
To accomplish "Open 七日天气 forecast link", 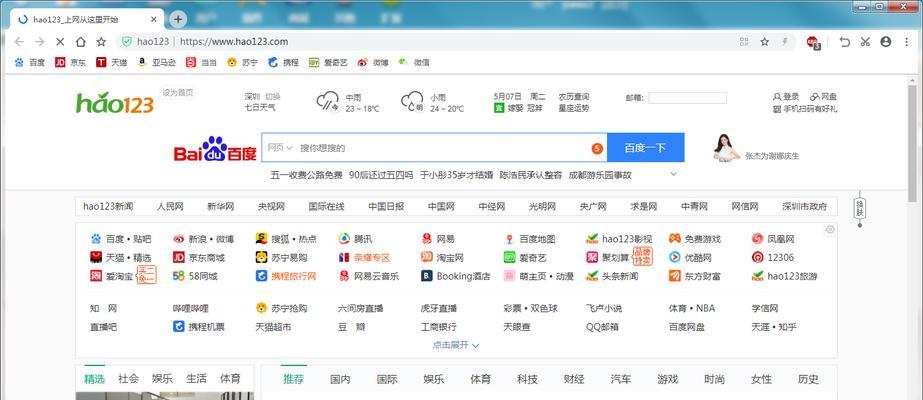I will click(x=260, y=108).
